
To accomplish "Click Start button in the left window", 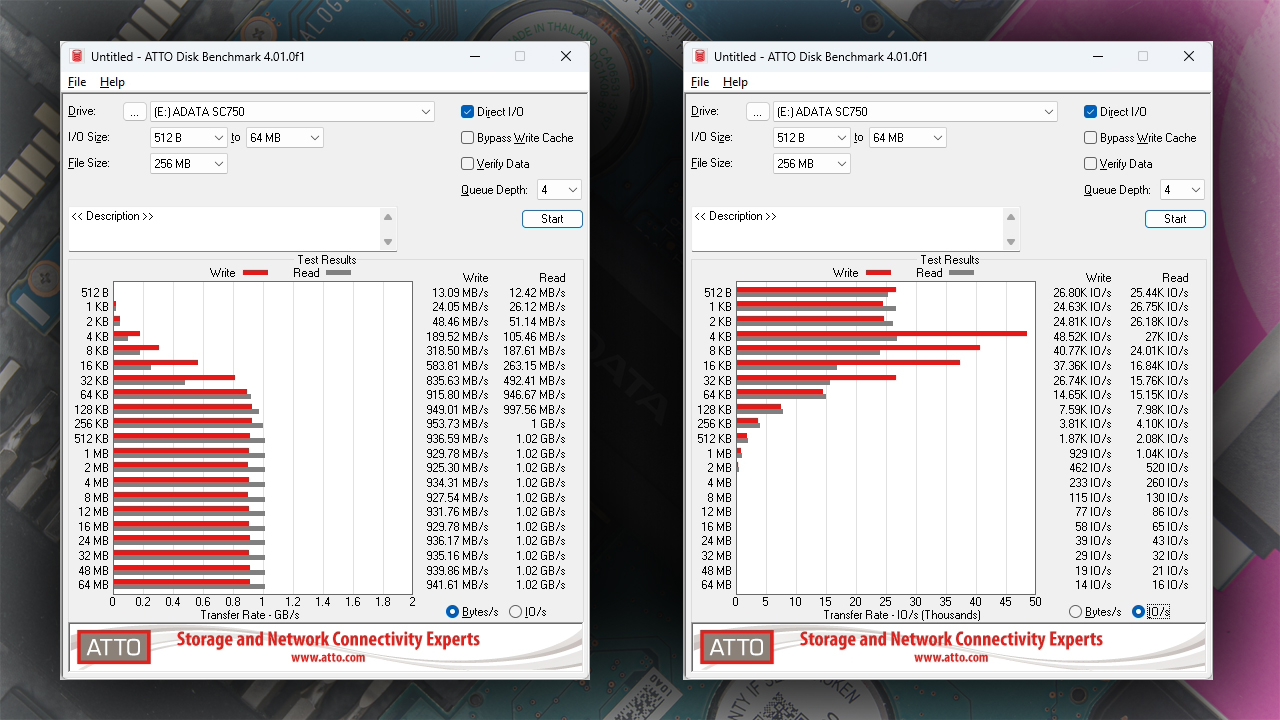I will [552, 219].
